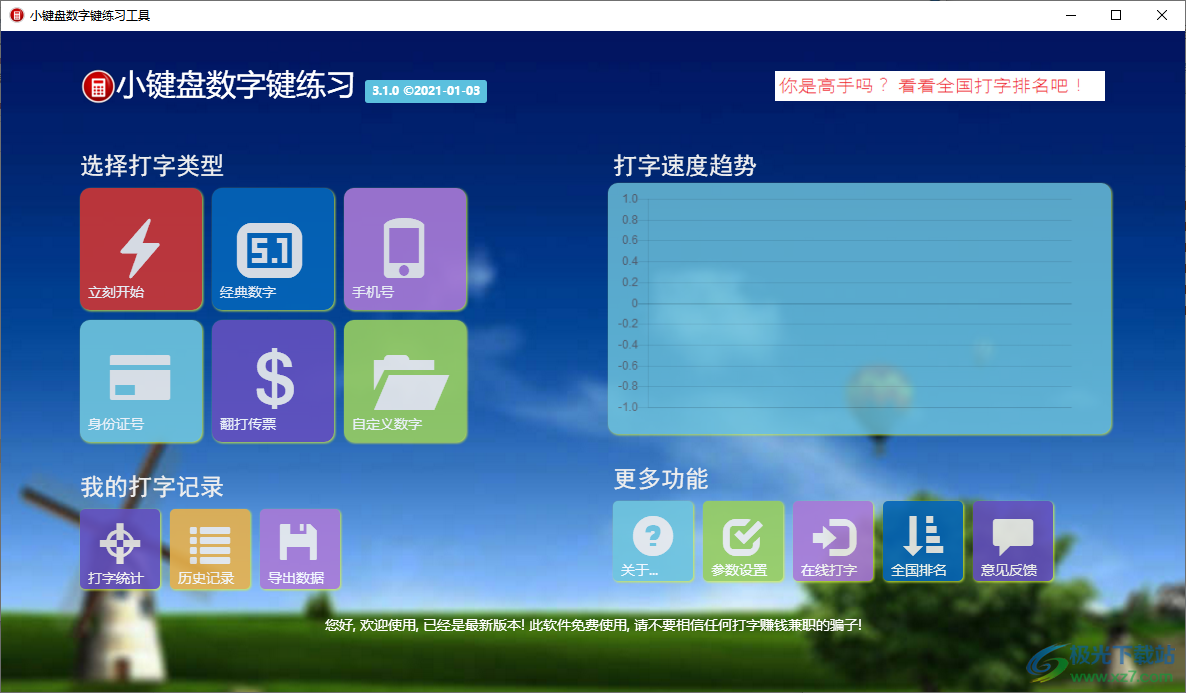Click the welcome status message at bottom

(593, 625)
